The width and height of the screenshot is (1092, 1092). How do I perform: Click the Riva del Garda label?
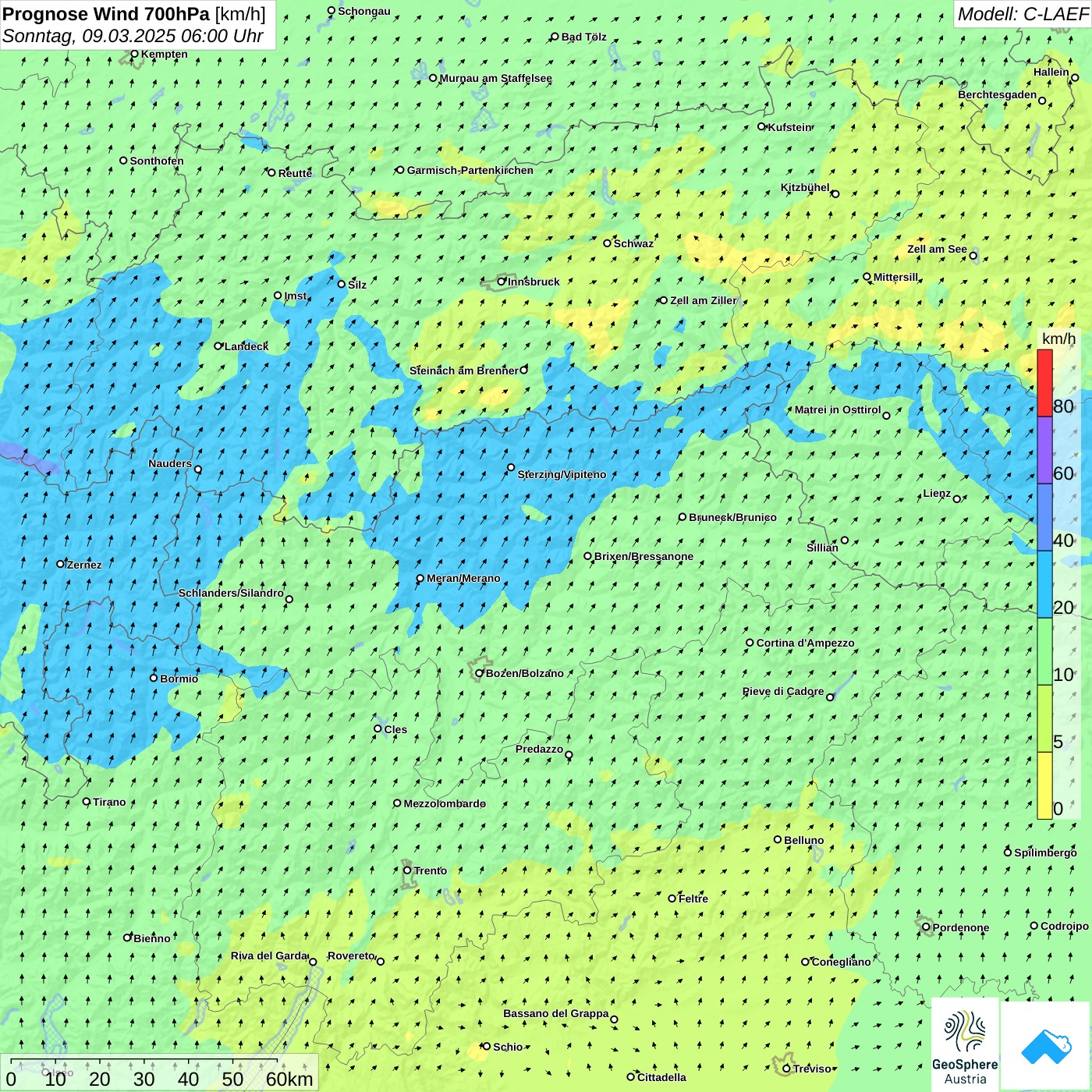coord(269,955)
